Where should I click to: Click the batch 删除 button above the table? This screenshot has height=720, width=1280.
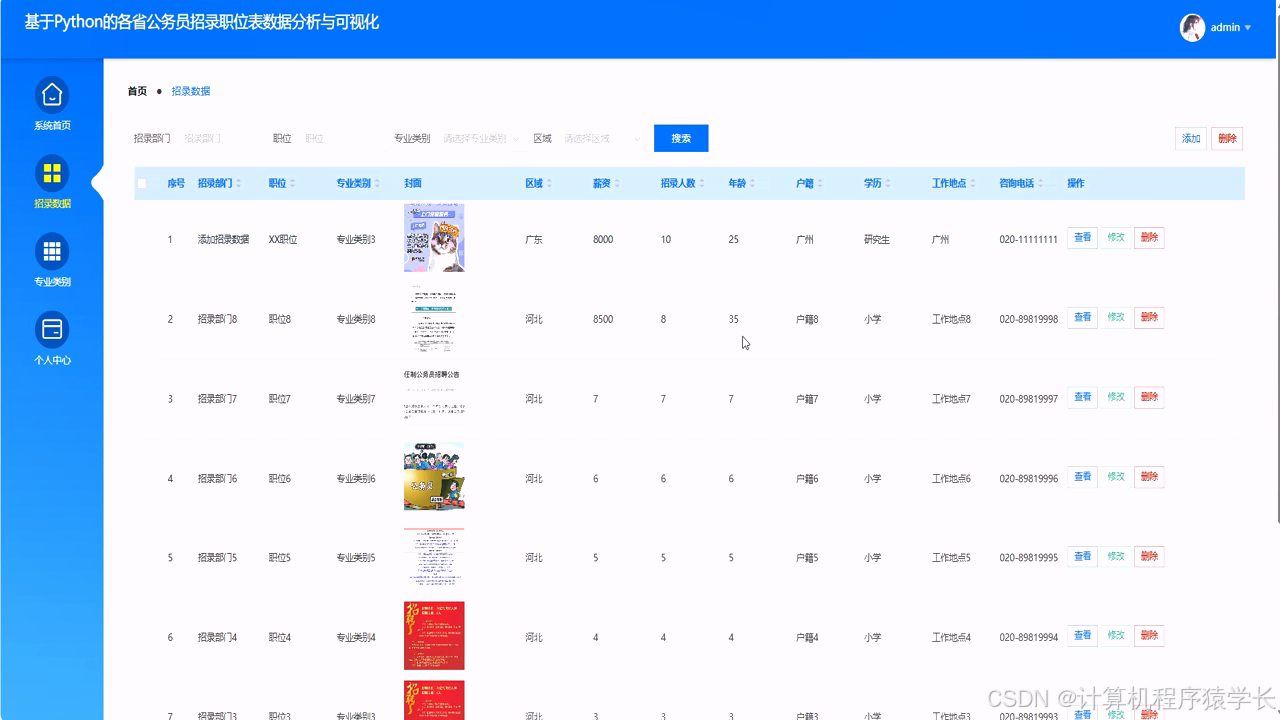1227,139
